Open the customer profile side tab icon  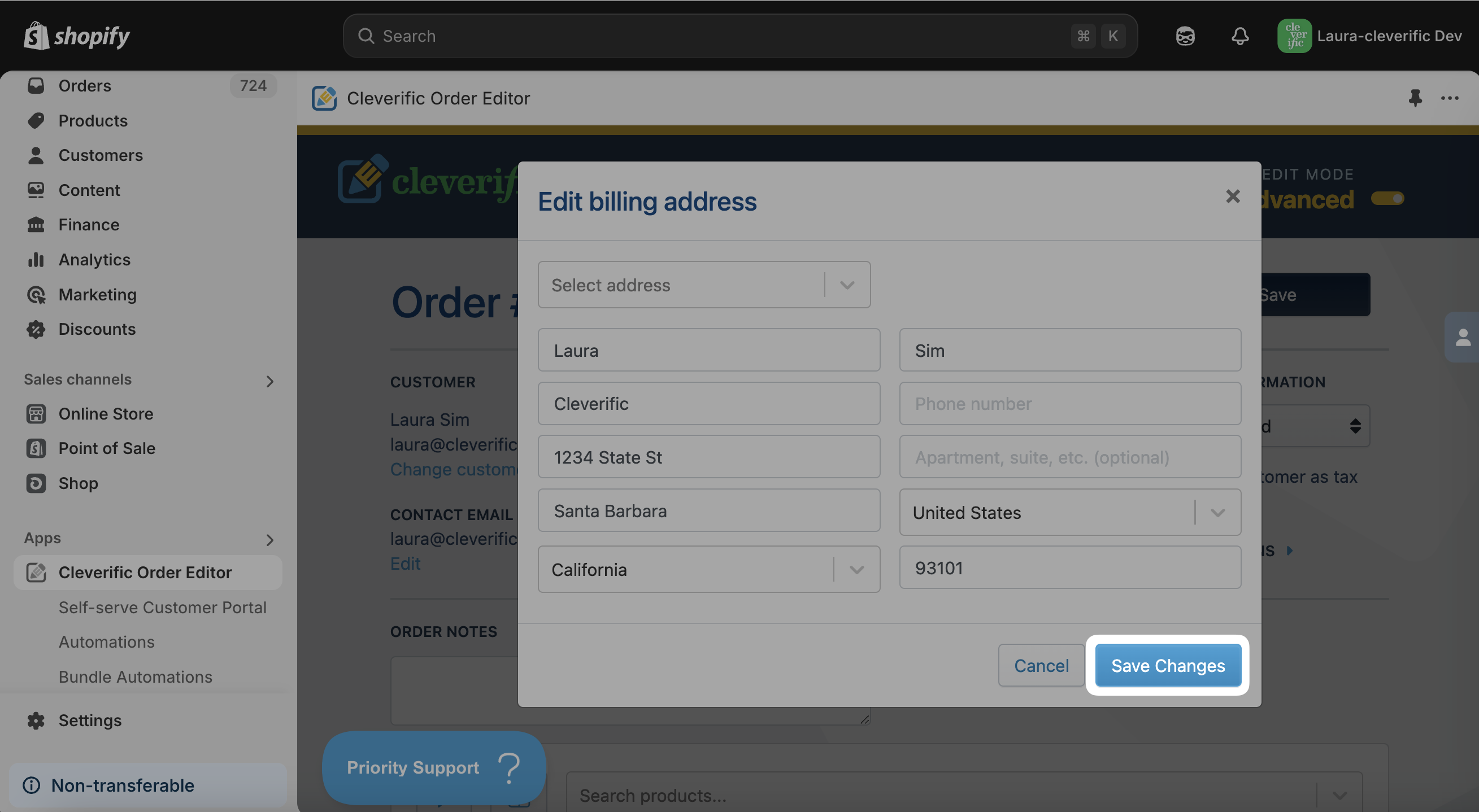(1463, 337)
